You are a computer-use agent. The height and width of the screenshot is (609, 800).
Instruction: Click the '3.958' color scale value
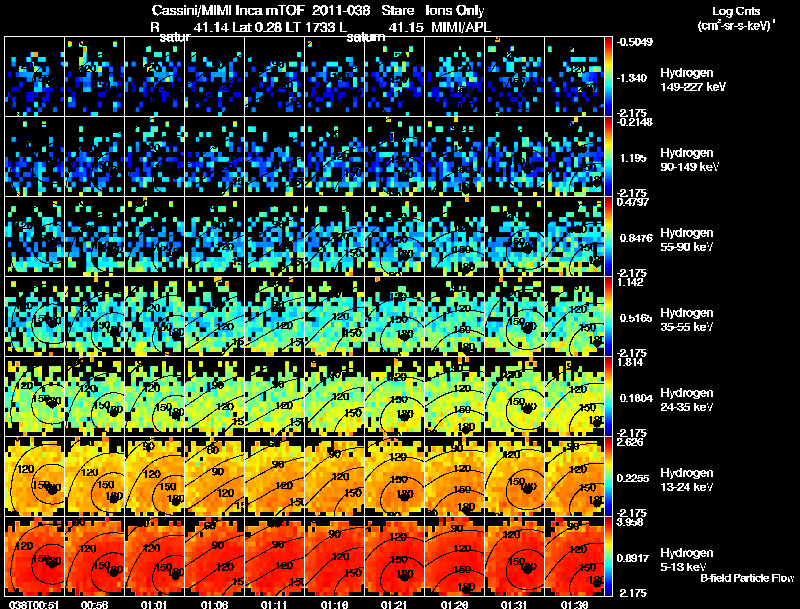pos(630,522)
